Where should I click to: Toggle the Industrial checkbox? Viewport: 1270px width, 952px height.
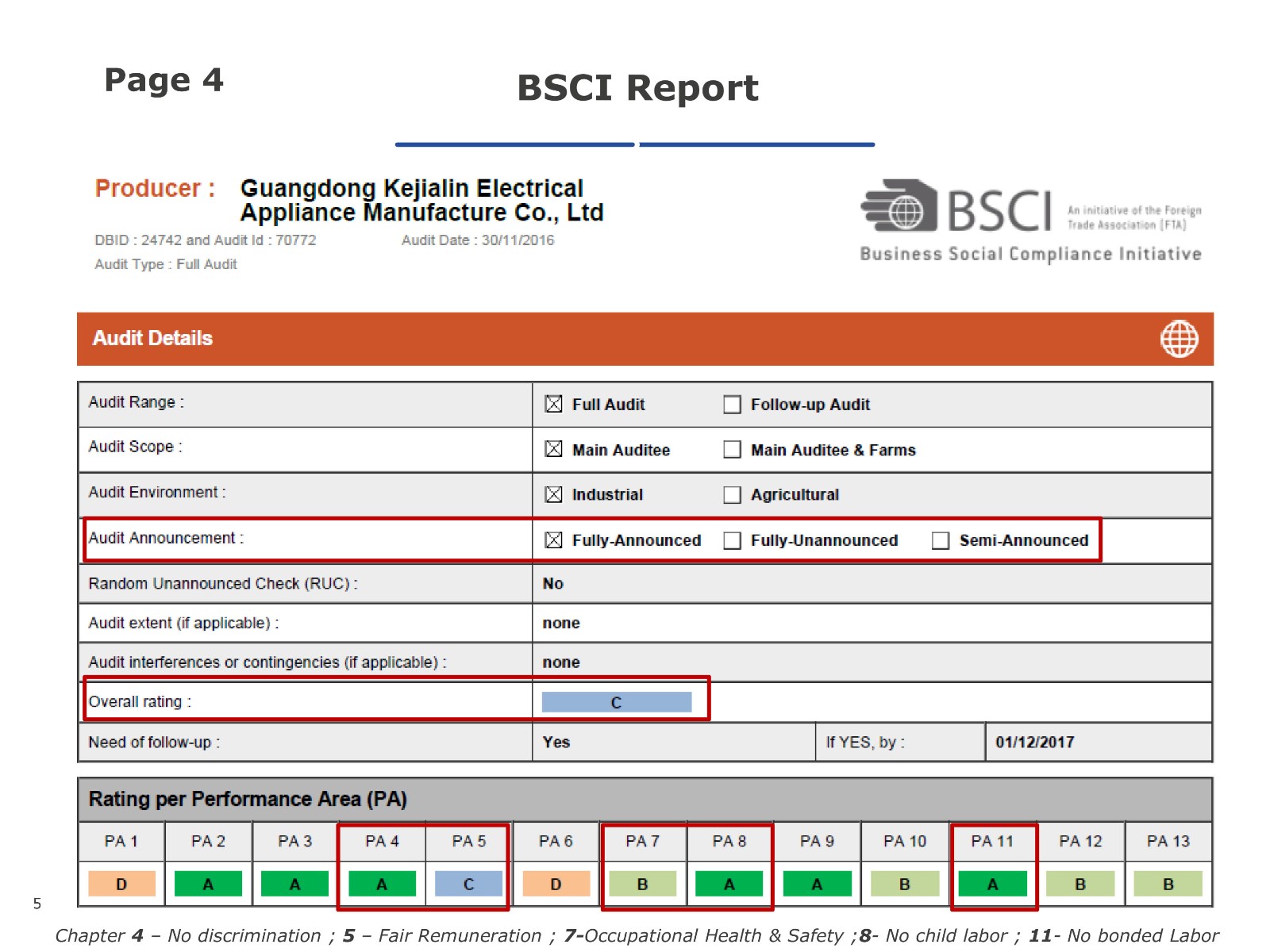[x=553, y=494]
